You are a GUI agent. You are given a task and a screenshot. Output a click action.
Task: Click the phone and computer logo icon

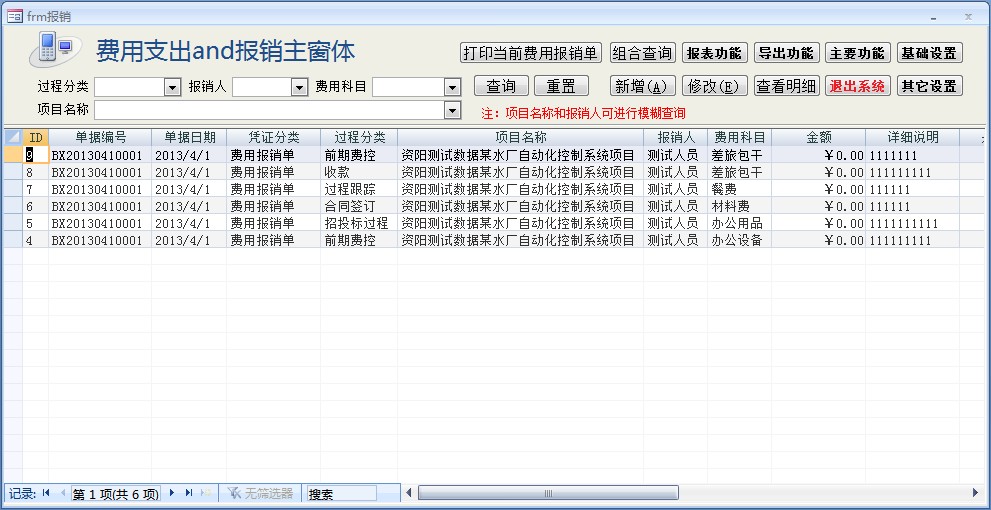point(55,49)
